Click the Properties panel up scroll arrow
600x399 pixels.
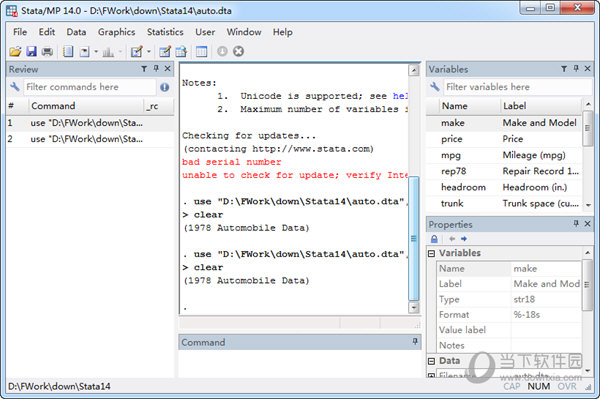point(588,252)
